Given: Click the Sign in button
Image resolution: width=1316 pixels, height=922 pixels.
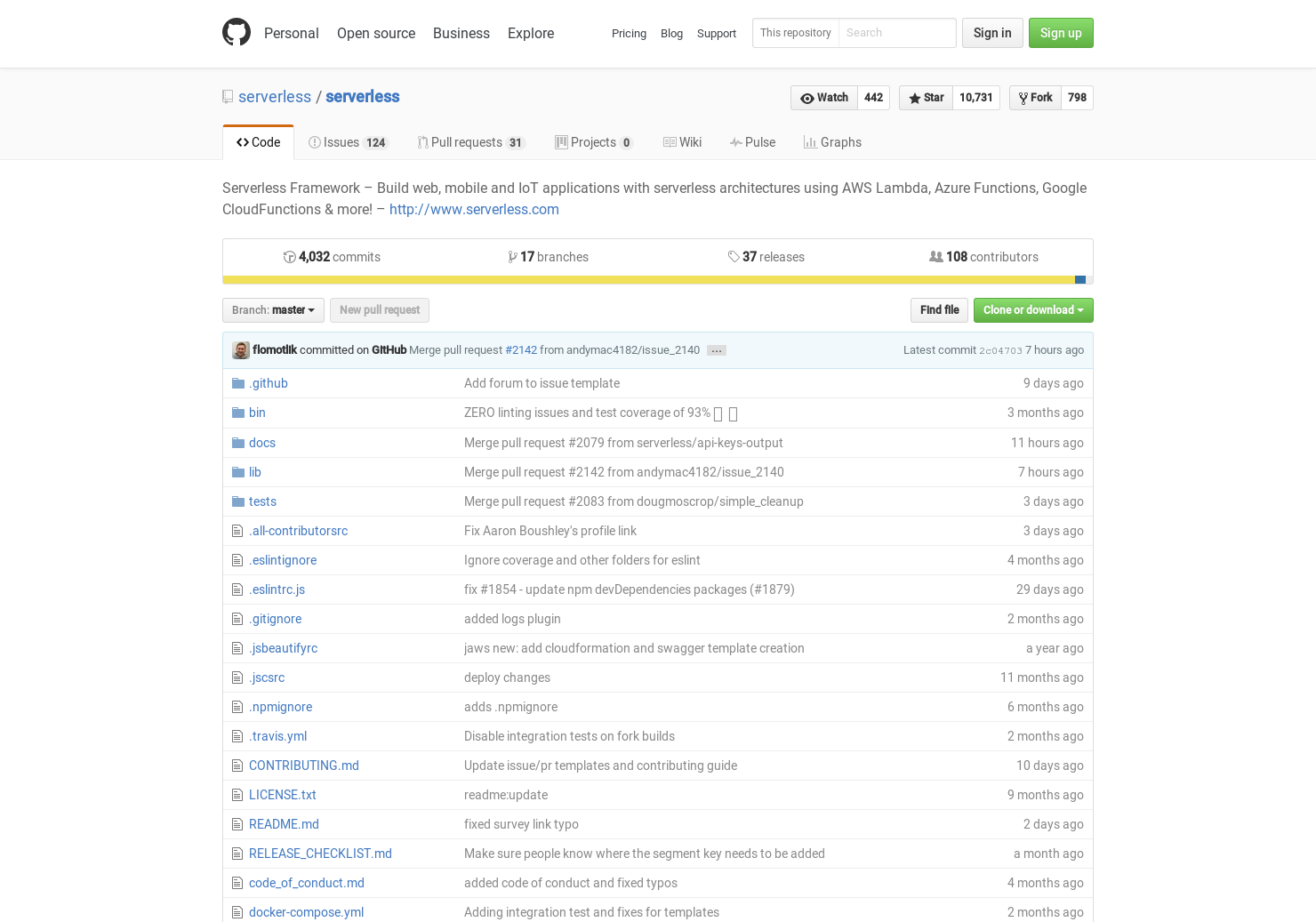Looking at the screenshot, I should point(992,33).
